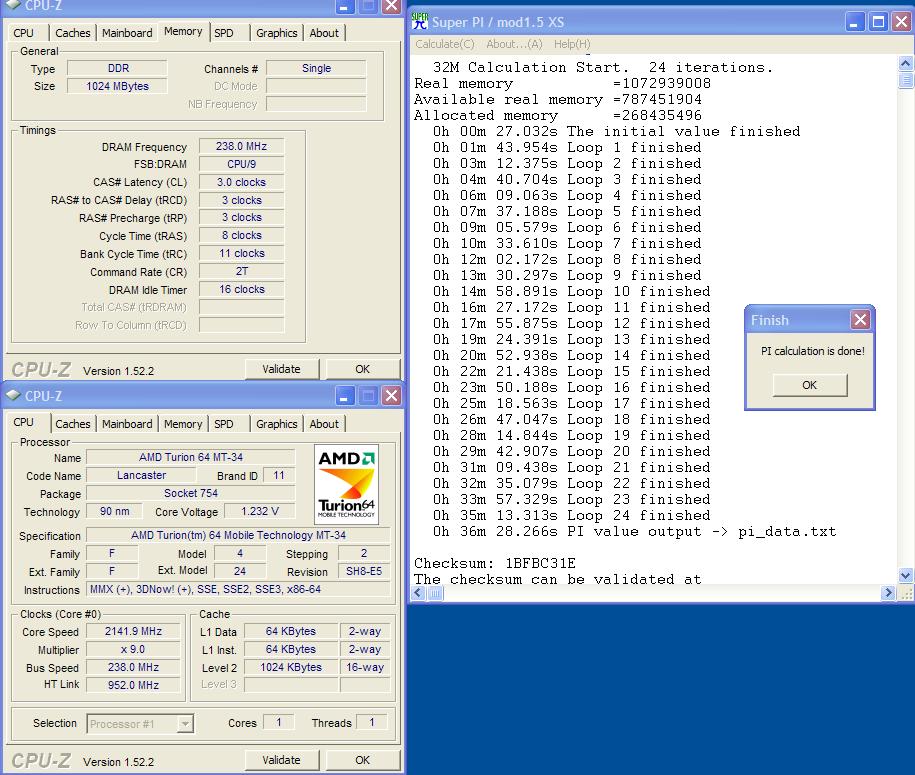
Task: Click the Channels # Single value
Action: 316,68
